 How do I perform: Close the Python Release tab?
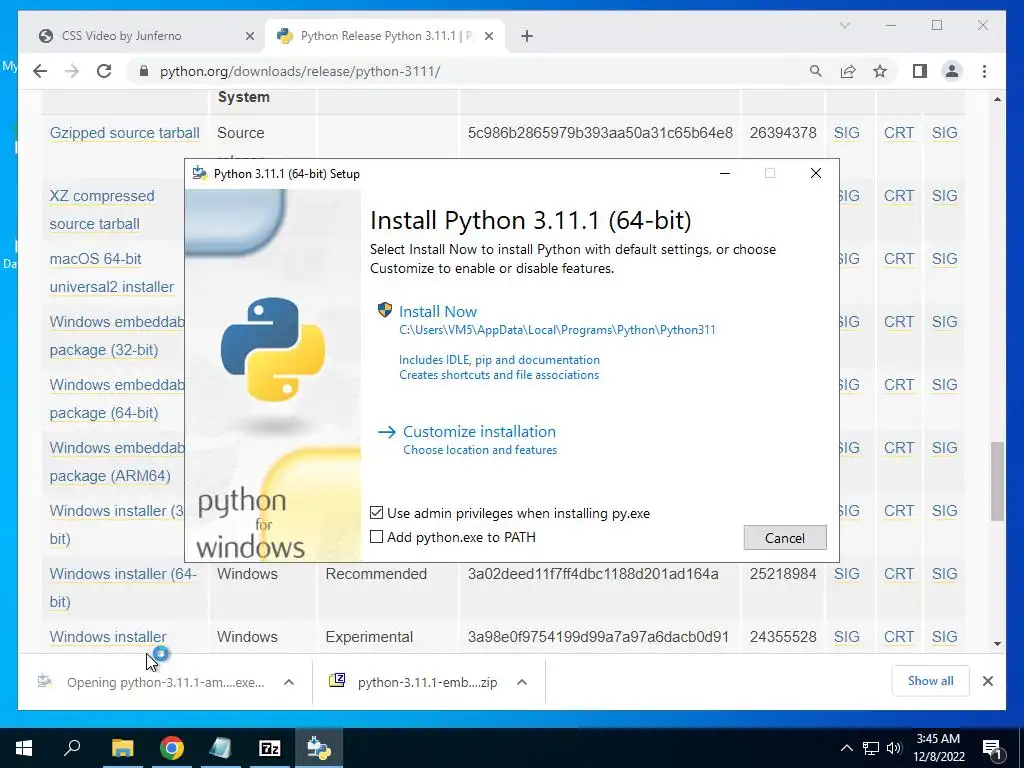[488, 36]
